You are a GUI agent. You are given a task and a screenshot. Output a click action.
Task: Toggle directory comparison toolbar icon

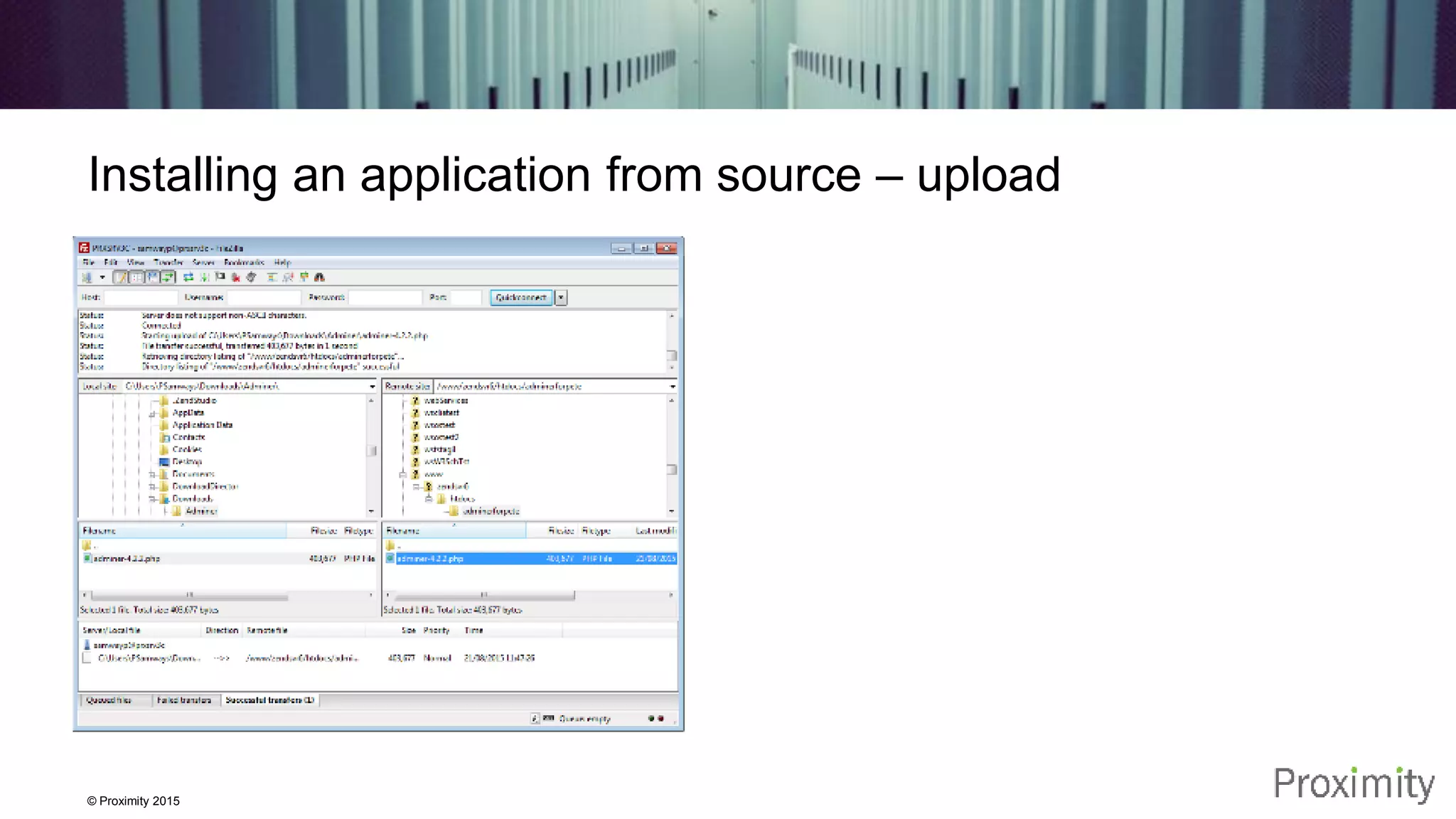tap(288, 277)
